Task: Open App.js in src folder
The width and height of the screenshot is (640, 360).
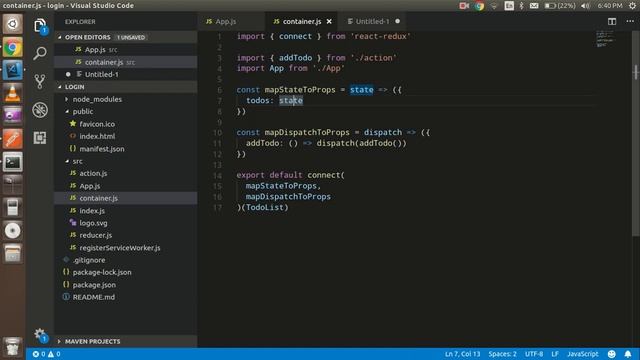Action: (x=126, y=186)
